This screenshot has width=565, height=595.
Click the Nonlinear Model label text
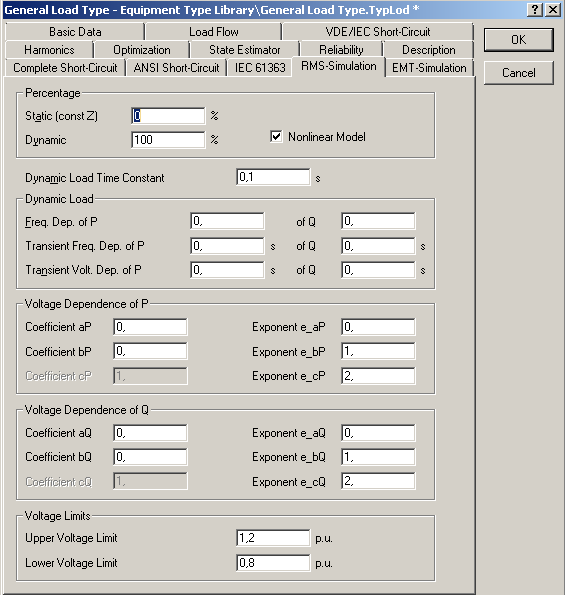(x=327, y=137)
